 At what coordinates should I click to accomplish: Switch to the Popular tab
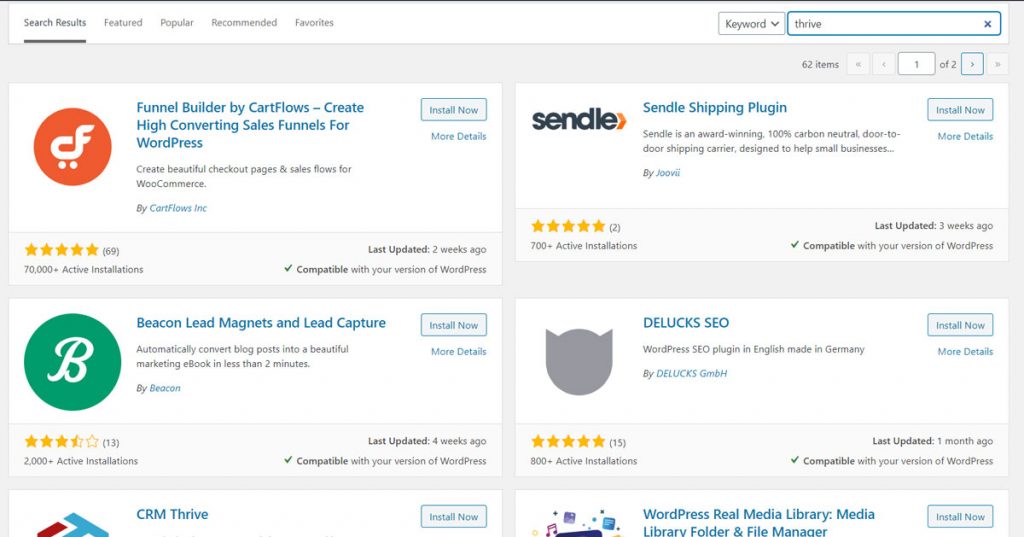coord(177,22)
